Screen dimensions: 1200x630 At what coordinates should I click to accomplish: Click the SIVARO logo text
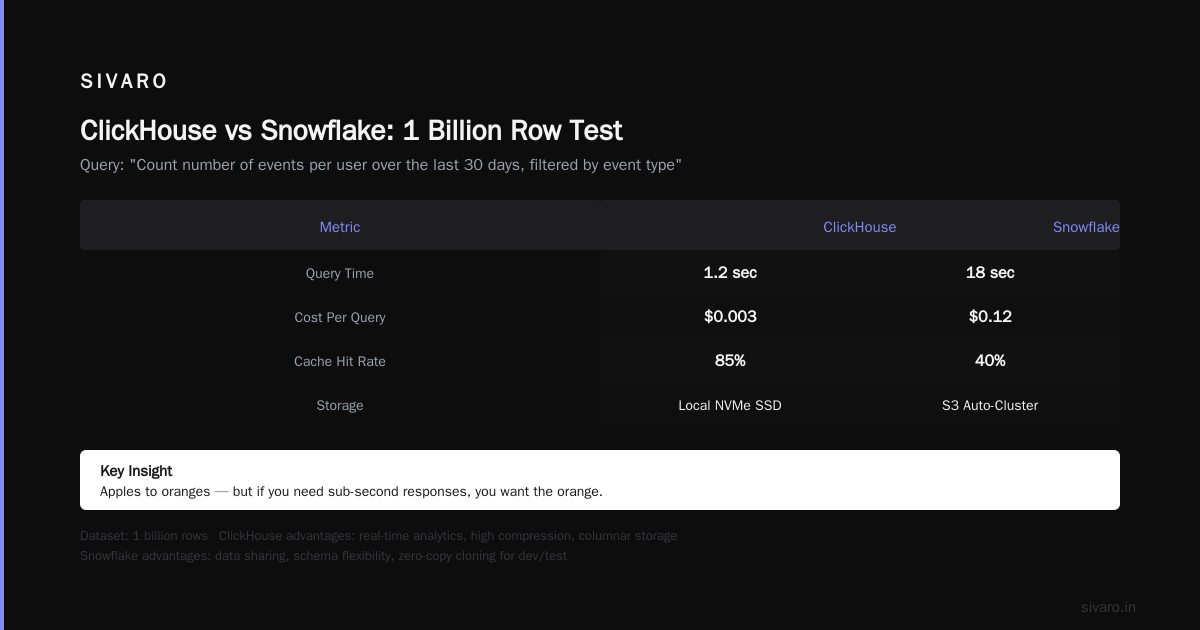point(124,82)
